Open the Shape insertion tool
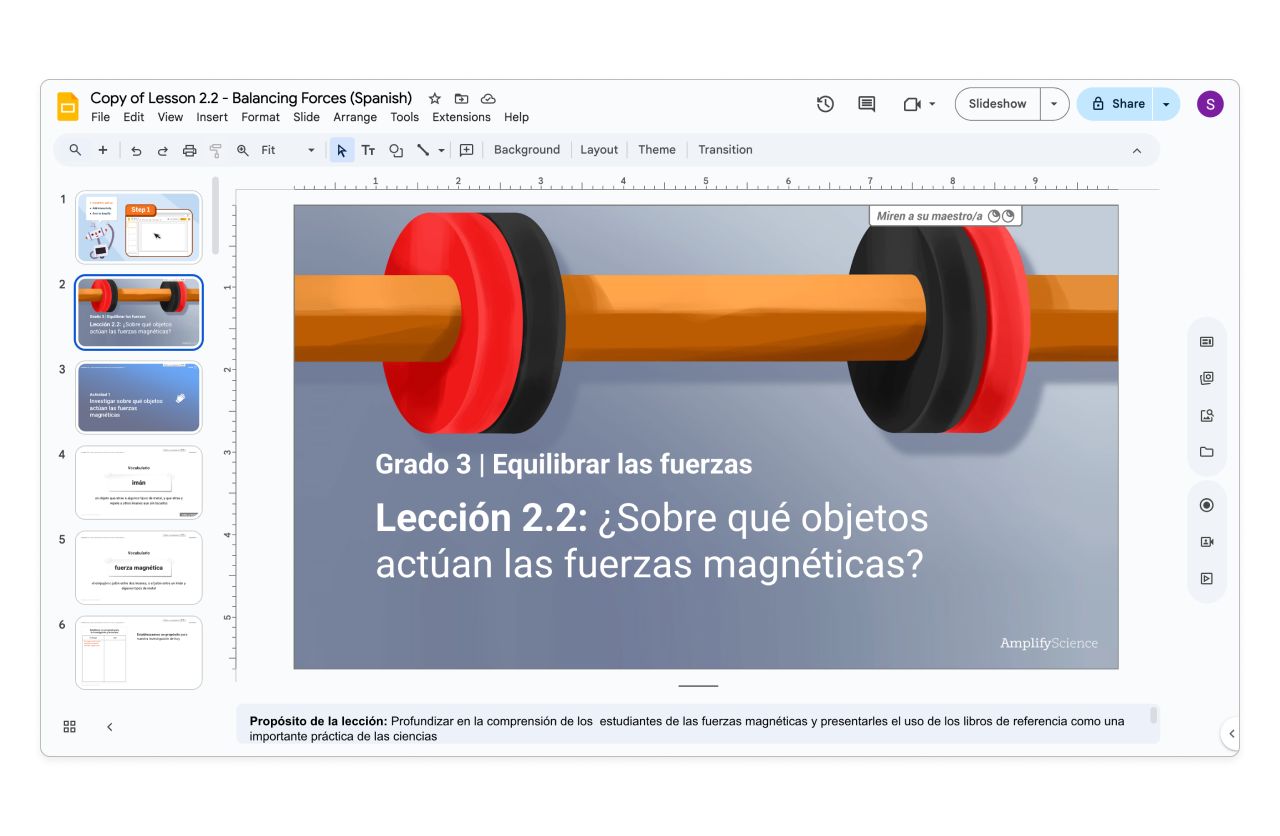The image size is (1280, 836). [x=395, y=149]
